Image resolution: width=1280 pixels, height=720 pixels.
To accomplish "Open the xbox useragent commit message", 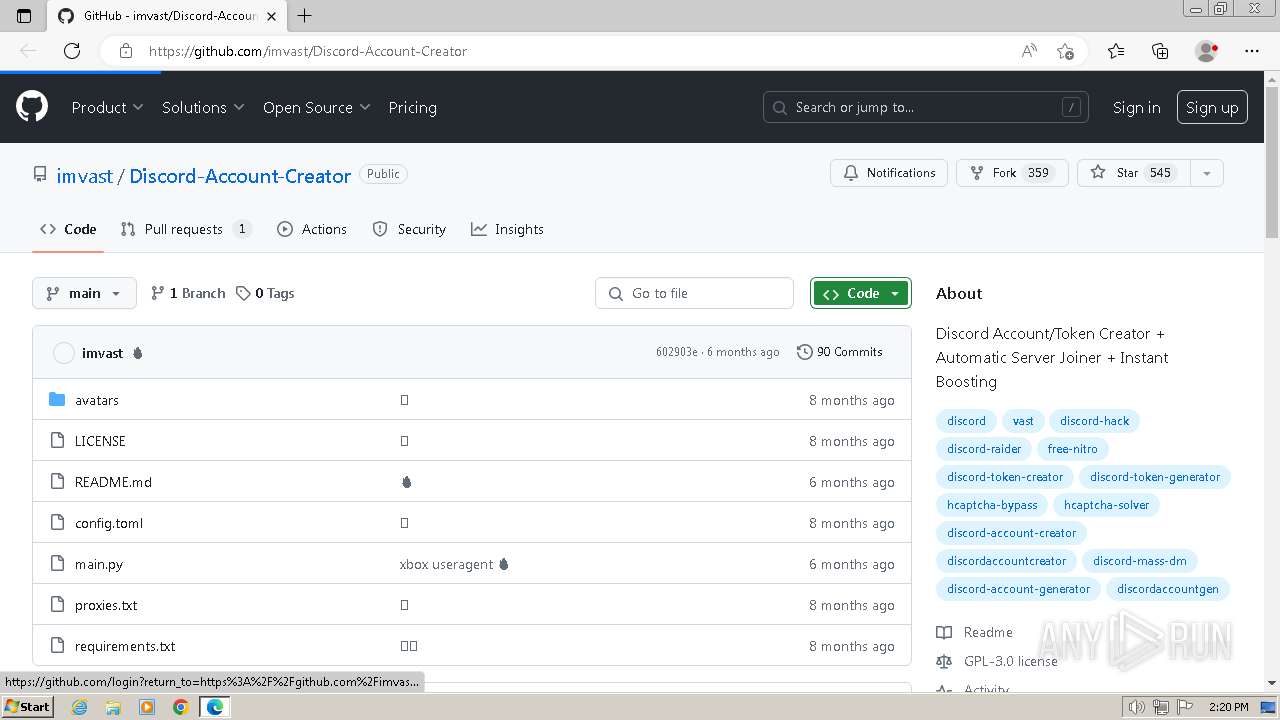I will [x=446, y=564].
